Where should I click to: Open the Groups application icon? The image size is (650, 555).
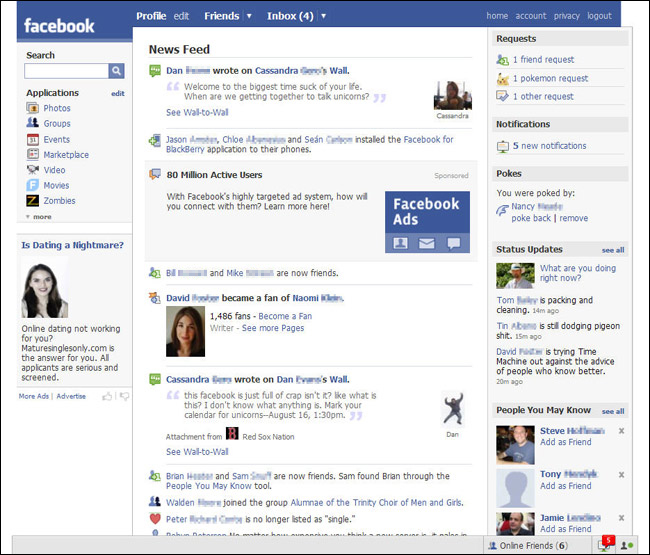coord(33,123)
